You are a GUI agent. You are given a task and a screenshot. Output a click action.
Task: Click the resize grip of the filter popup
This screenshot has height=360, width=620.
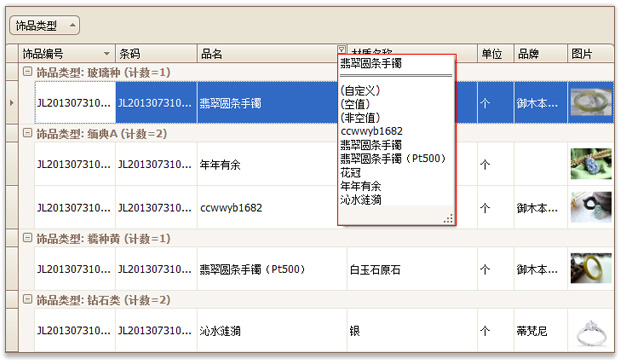(448, 219)
